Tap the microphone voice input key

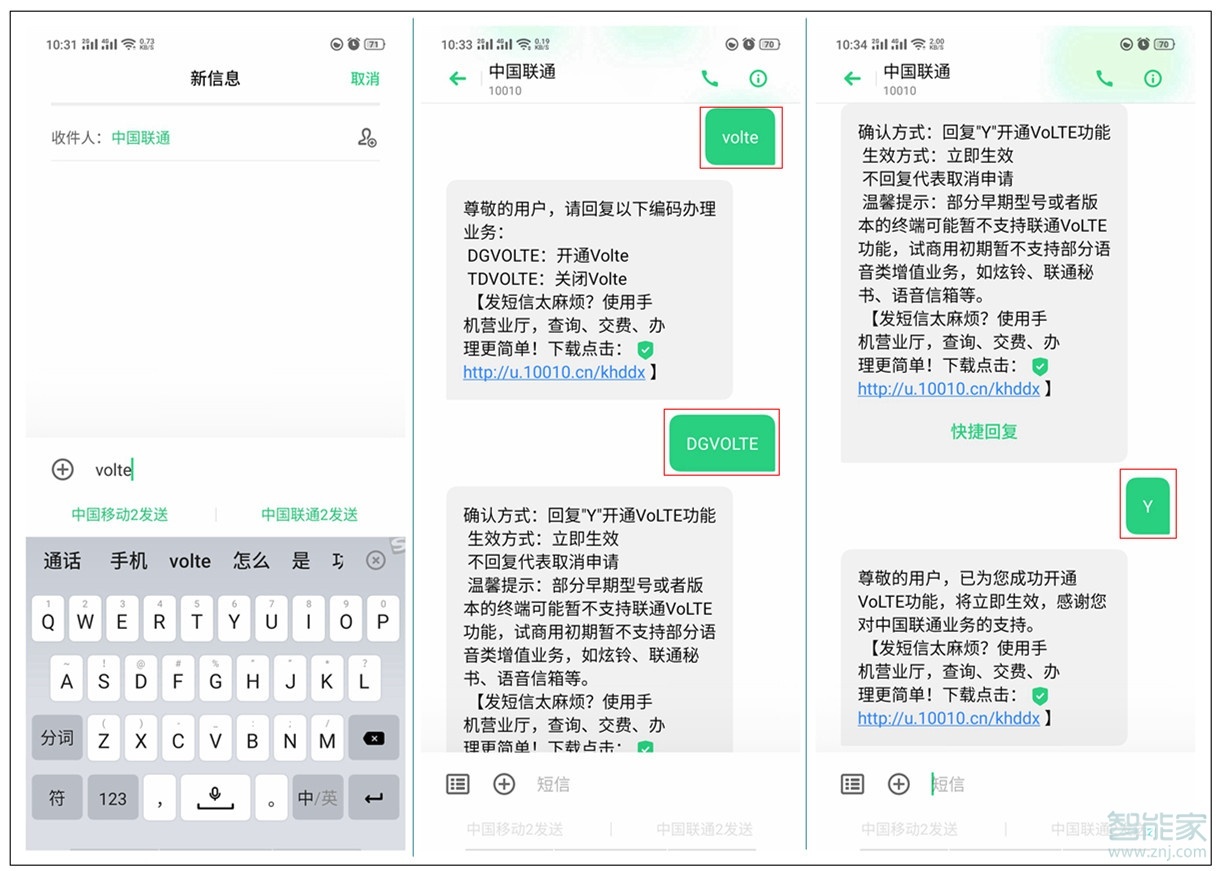tap(215, 797)
